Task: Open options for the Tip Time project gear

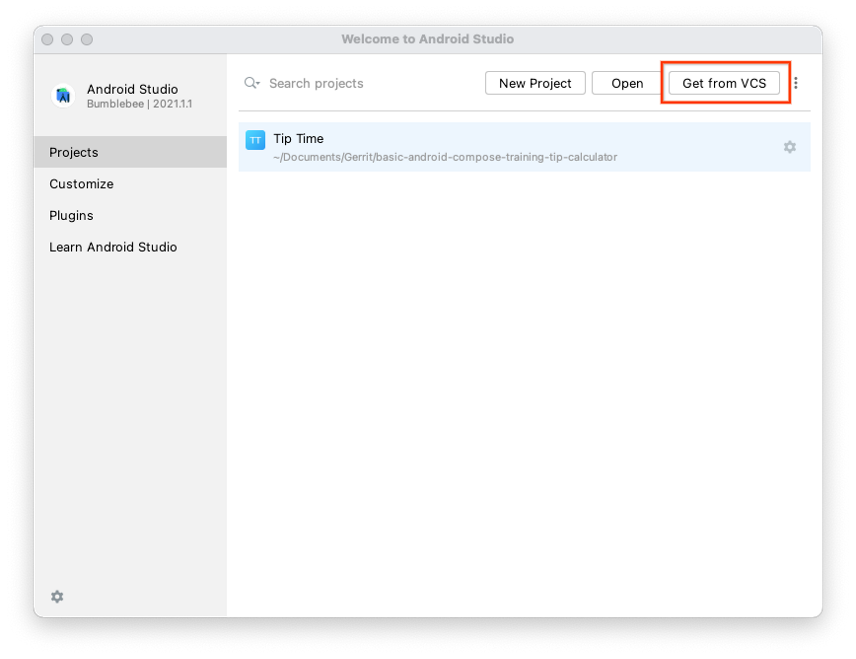Action: pyautogui.click(x=790, y=147)
